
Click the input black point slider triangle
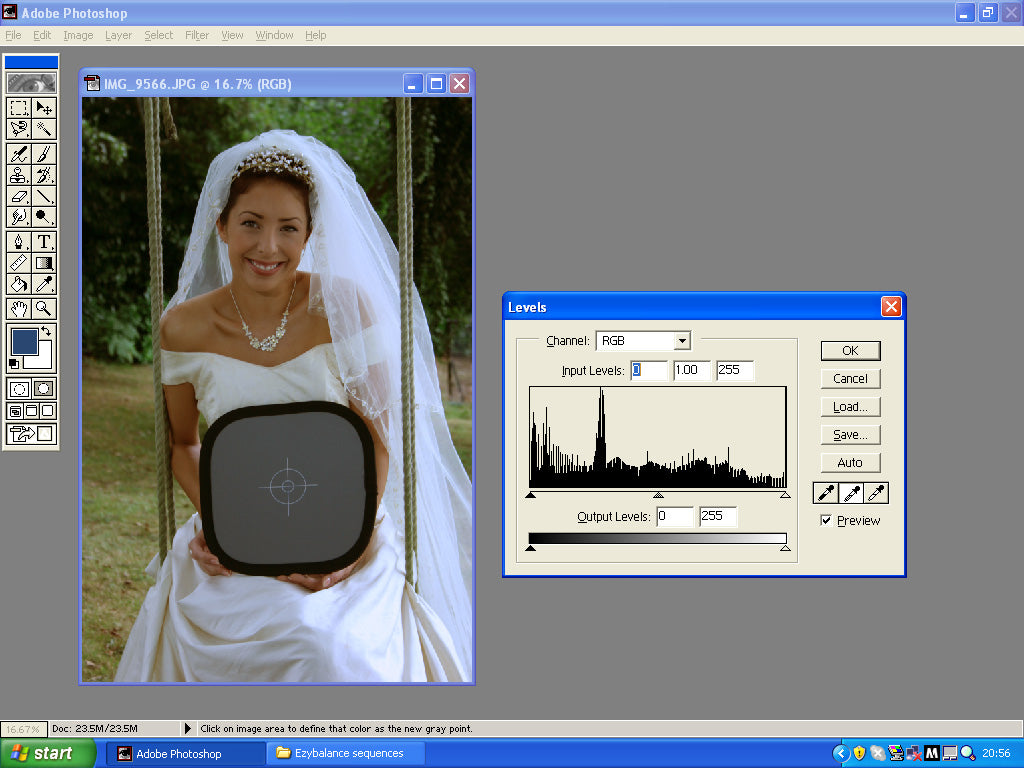[531, 496]
